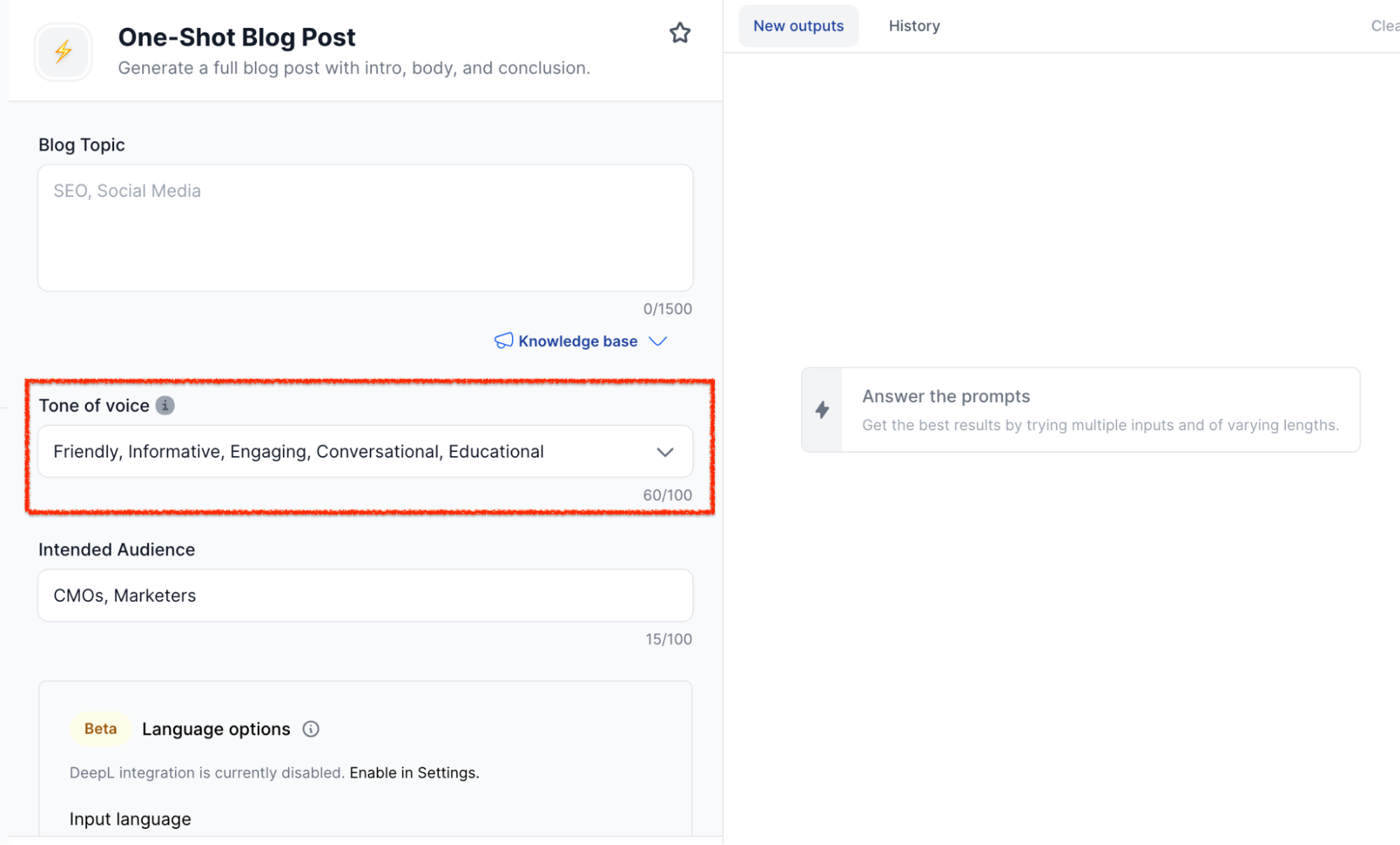Focus the Blog Topic text area
Screen dimensions: 1400x845
tap(365, 228)
